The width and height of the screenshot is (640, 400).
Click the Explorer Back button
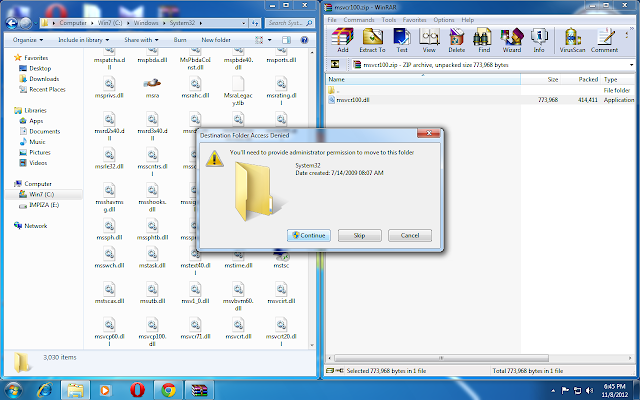pyautogui.click(x=11, y=23)
